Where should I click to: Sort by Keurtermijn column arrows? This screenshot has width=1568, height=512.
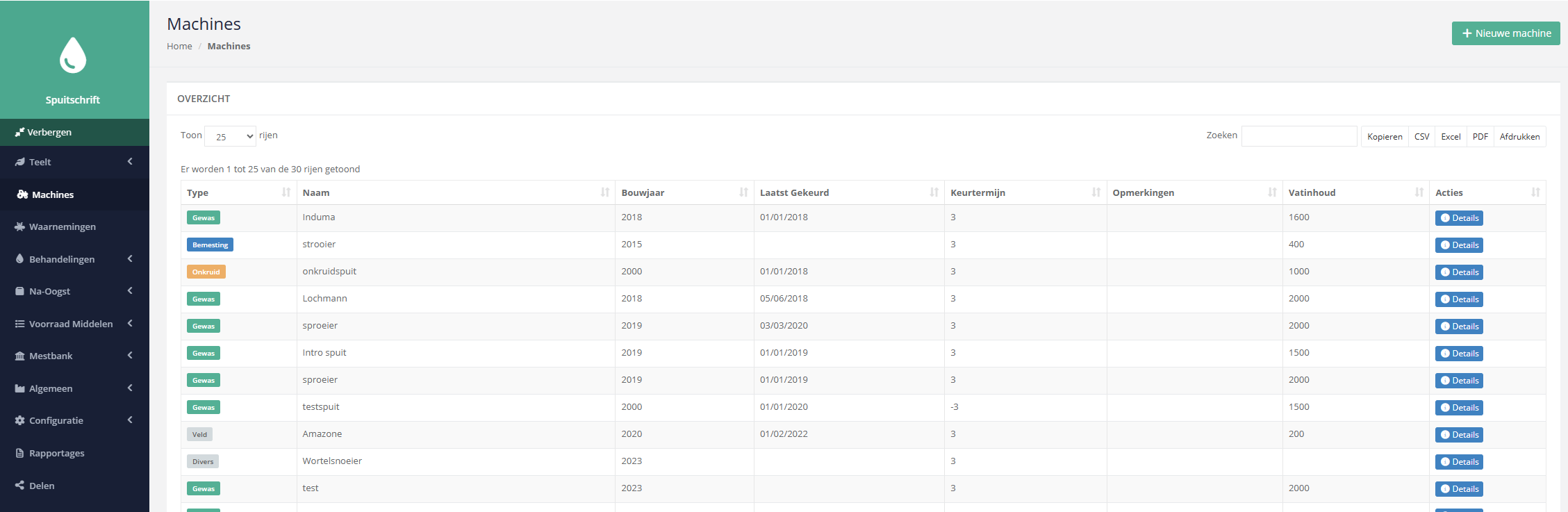[x=1096, y=192]
